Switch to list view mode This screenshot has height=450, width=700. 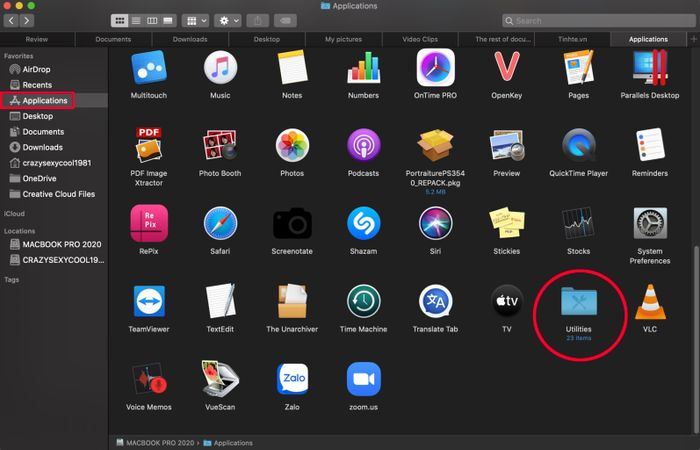[x=136, y=21]
